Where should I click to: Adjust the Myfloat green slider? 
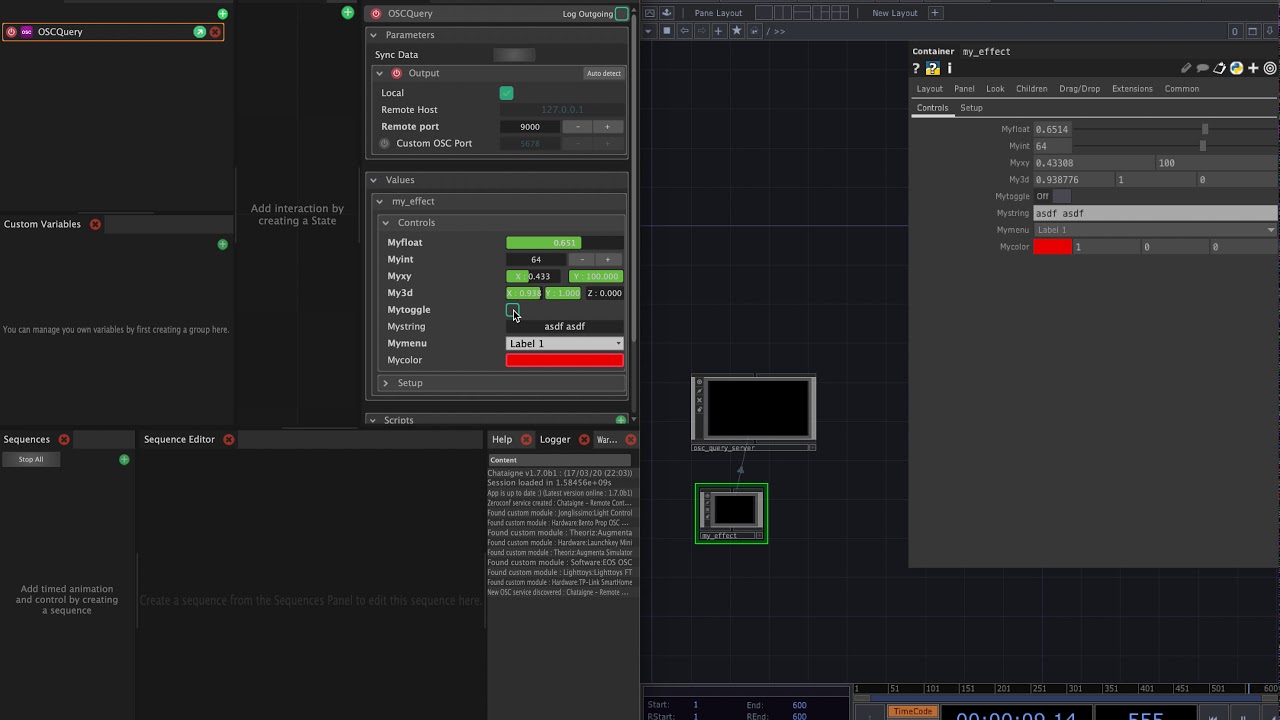564,243
